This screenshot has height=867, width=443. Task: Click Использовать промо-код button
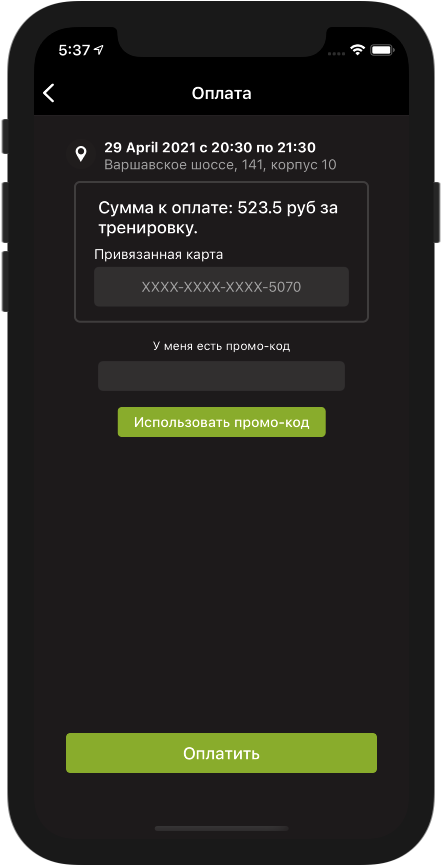pos(221,422)
